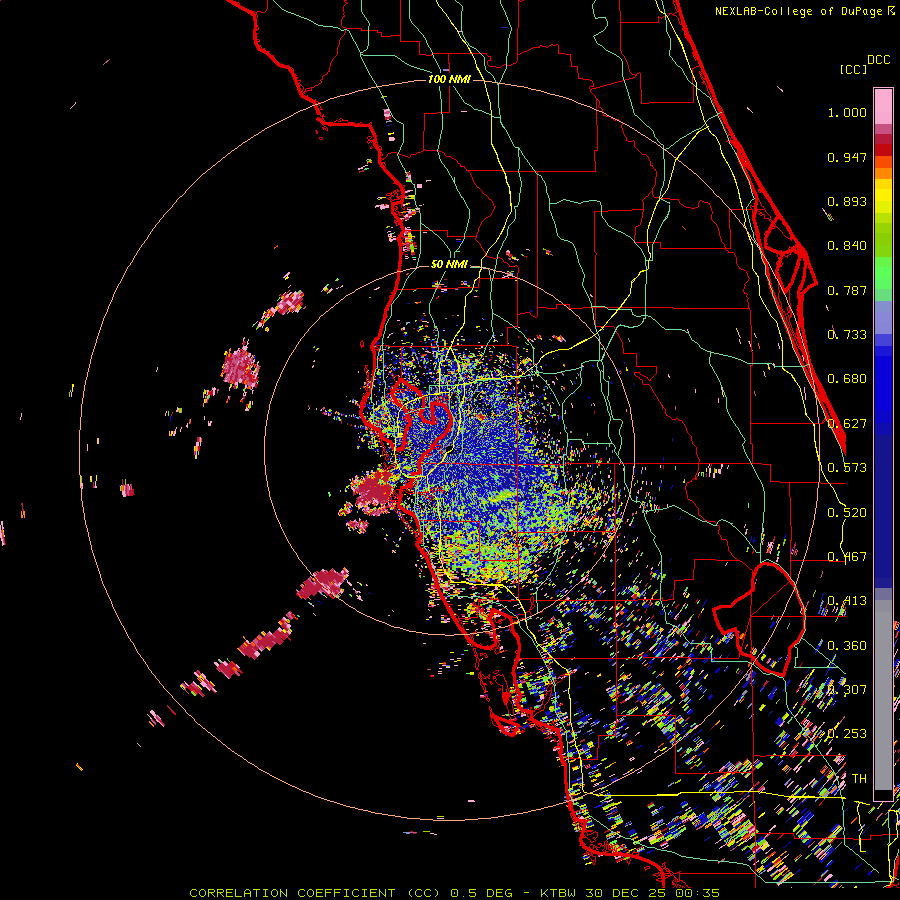900x900 pixels.
Task: Select the 0.840 scale value
Action: 847,246
